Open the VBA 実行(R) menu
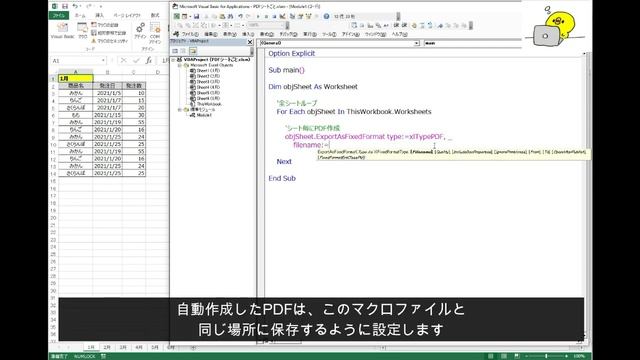Screen dimensions: 640x360 (x=310, y=34)
